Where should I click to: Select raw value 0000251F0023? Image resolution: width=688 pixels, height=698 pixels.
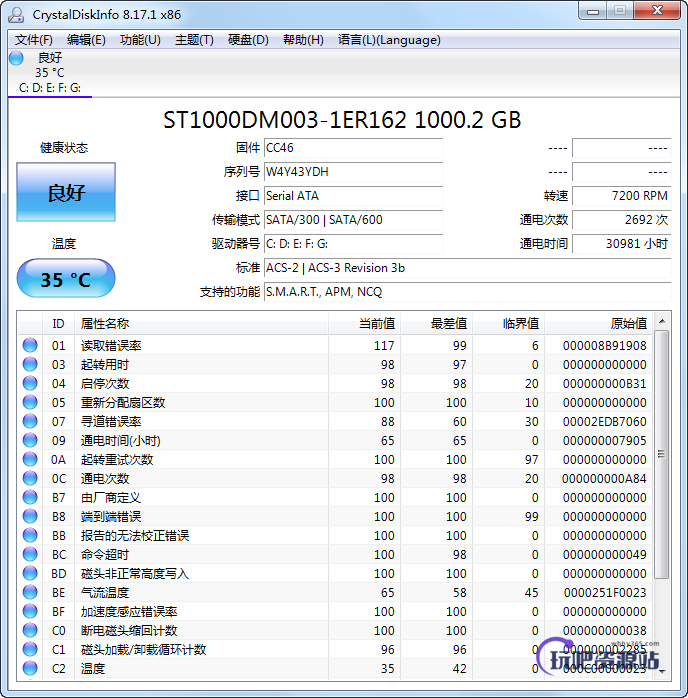tap(605, 592)
